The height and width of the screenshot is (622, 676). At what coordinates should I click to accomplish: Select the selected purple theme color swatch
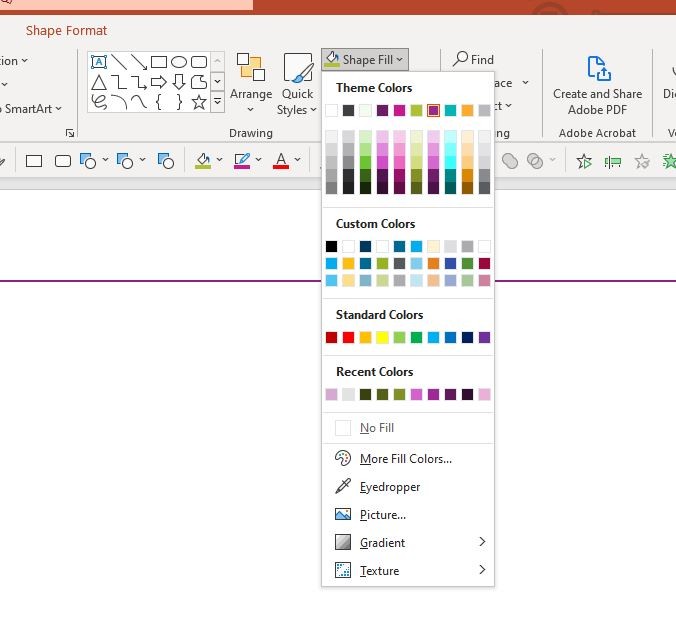click(x=433, y=110)
